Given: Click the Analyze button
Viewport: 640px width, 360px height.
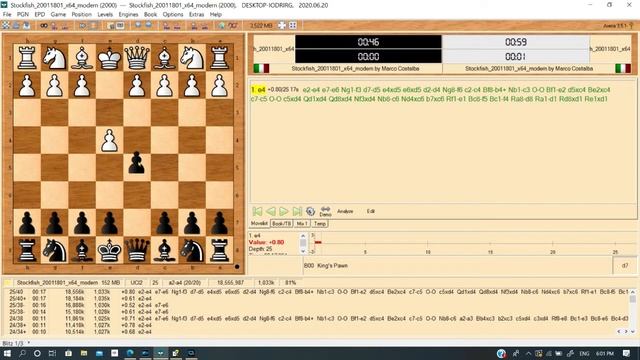Looking at the screenshot, I should pos(345,211).
